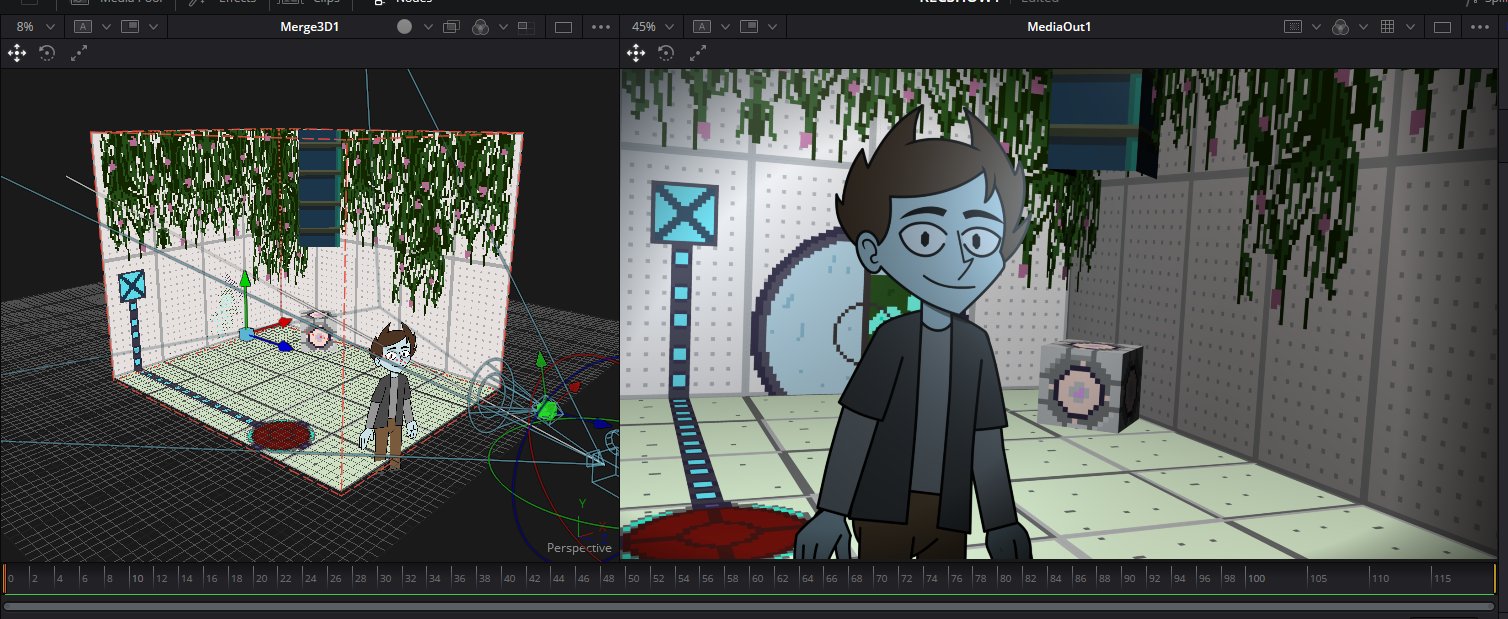Screen dimensions: 1508x619
Task: Toggle single viewer layout from MediaOut1 toolbar
Action: (x=1443, y=27)
